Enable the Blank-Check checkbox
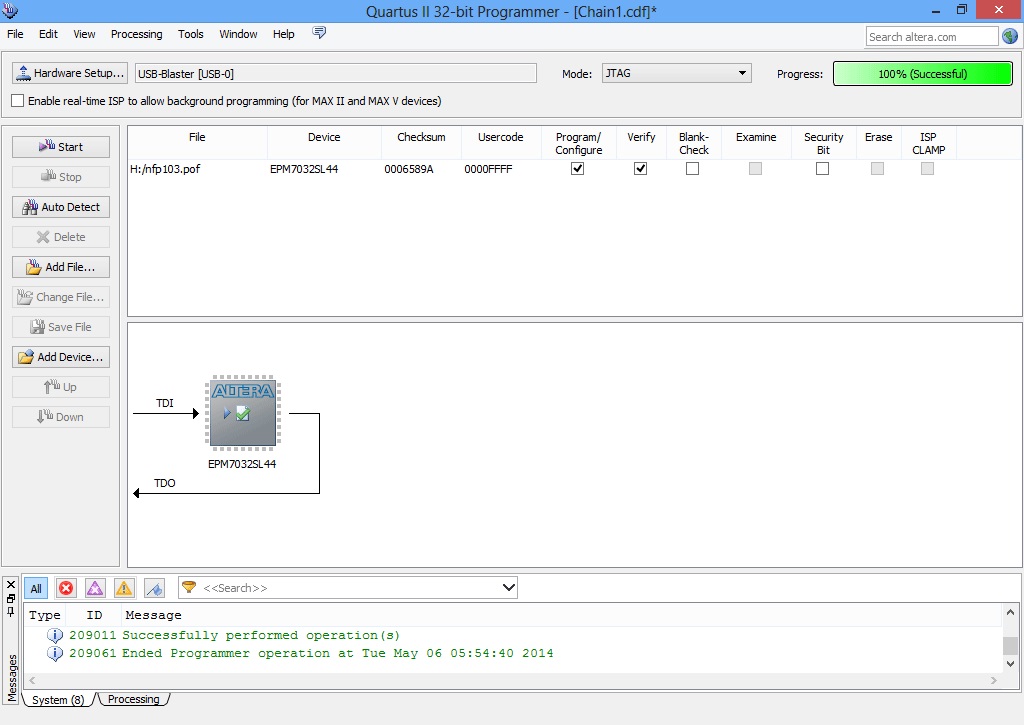Screen dimensions: 1024x725 [692, 169]
